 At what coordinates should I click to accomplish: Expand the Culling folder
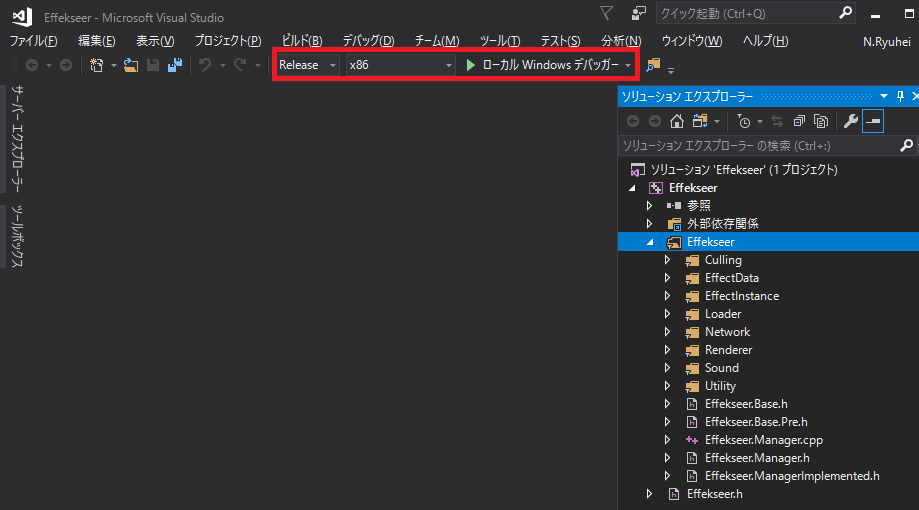pyautogui.click(x=667, y=260)
